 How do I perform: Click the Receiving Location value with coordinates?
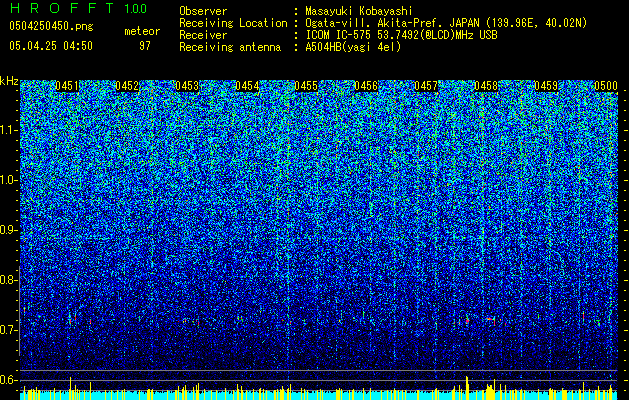coord(445,23)
